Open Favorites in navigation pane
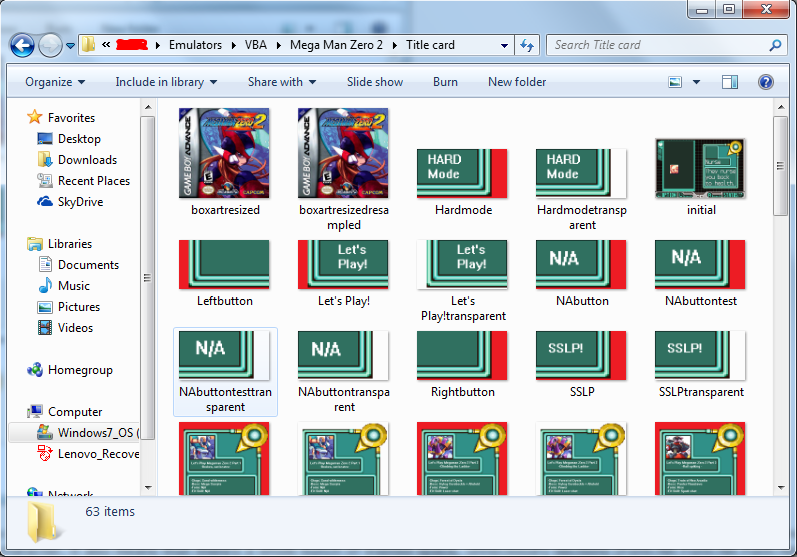Image resolution: width=797 pixels, height=557 pixels. [61, 117]
